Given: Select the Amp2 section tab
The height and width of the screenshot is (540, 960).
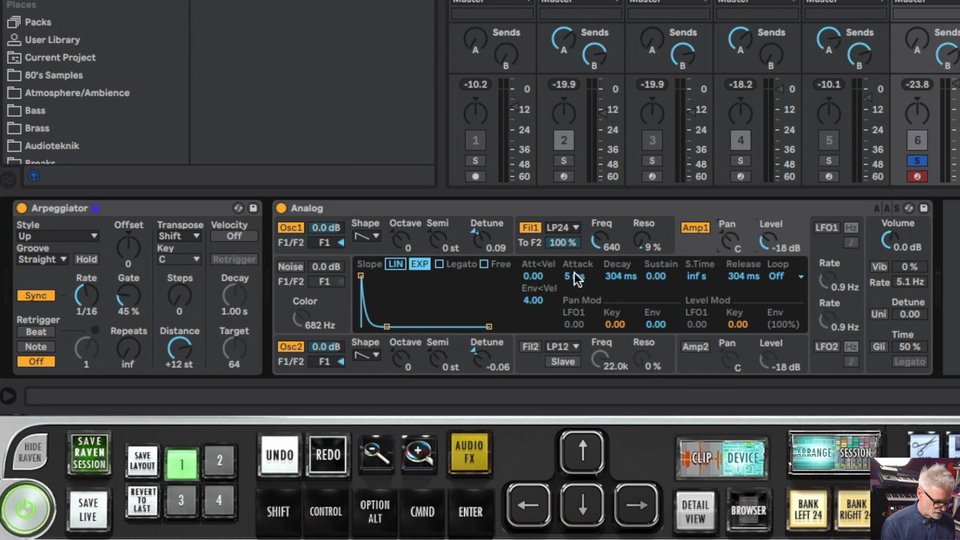Looking at the screenshot, I should point(695,347).
